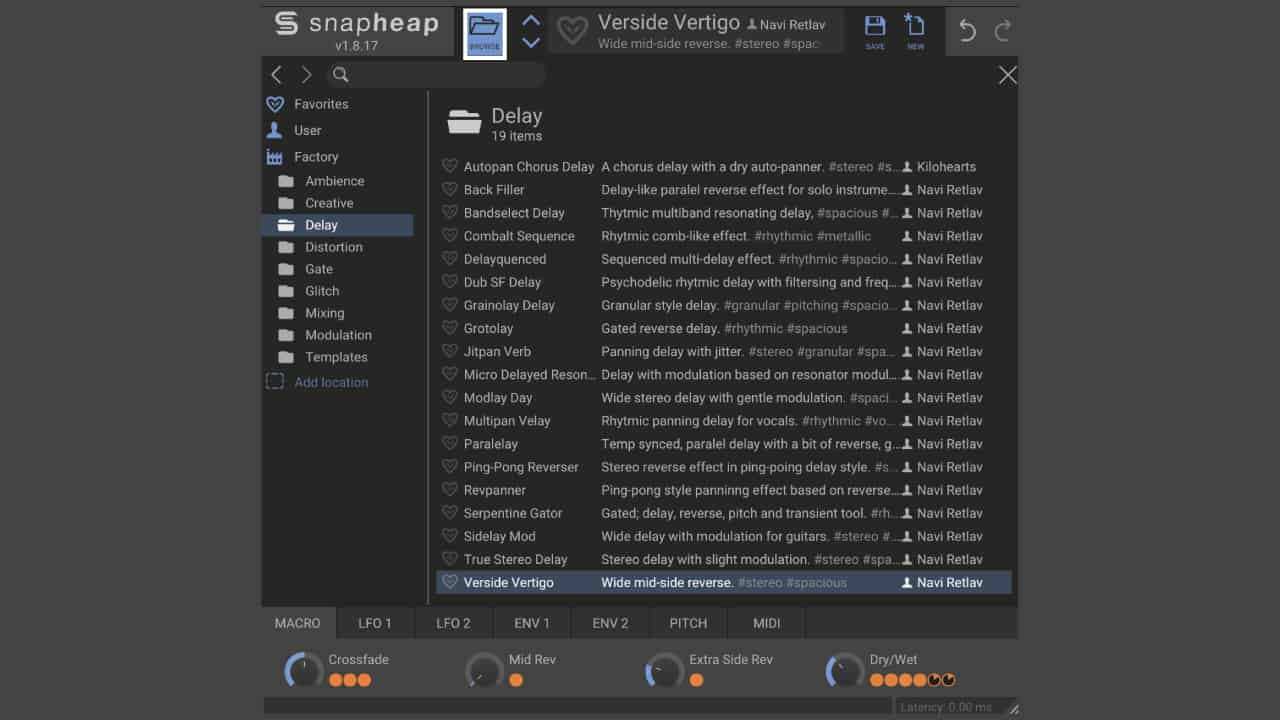Click the search magnifier icon
The image size is (1280, 720).
point(340,74)
